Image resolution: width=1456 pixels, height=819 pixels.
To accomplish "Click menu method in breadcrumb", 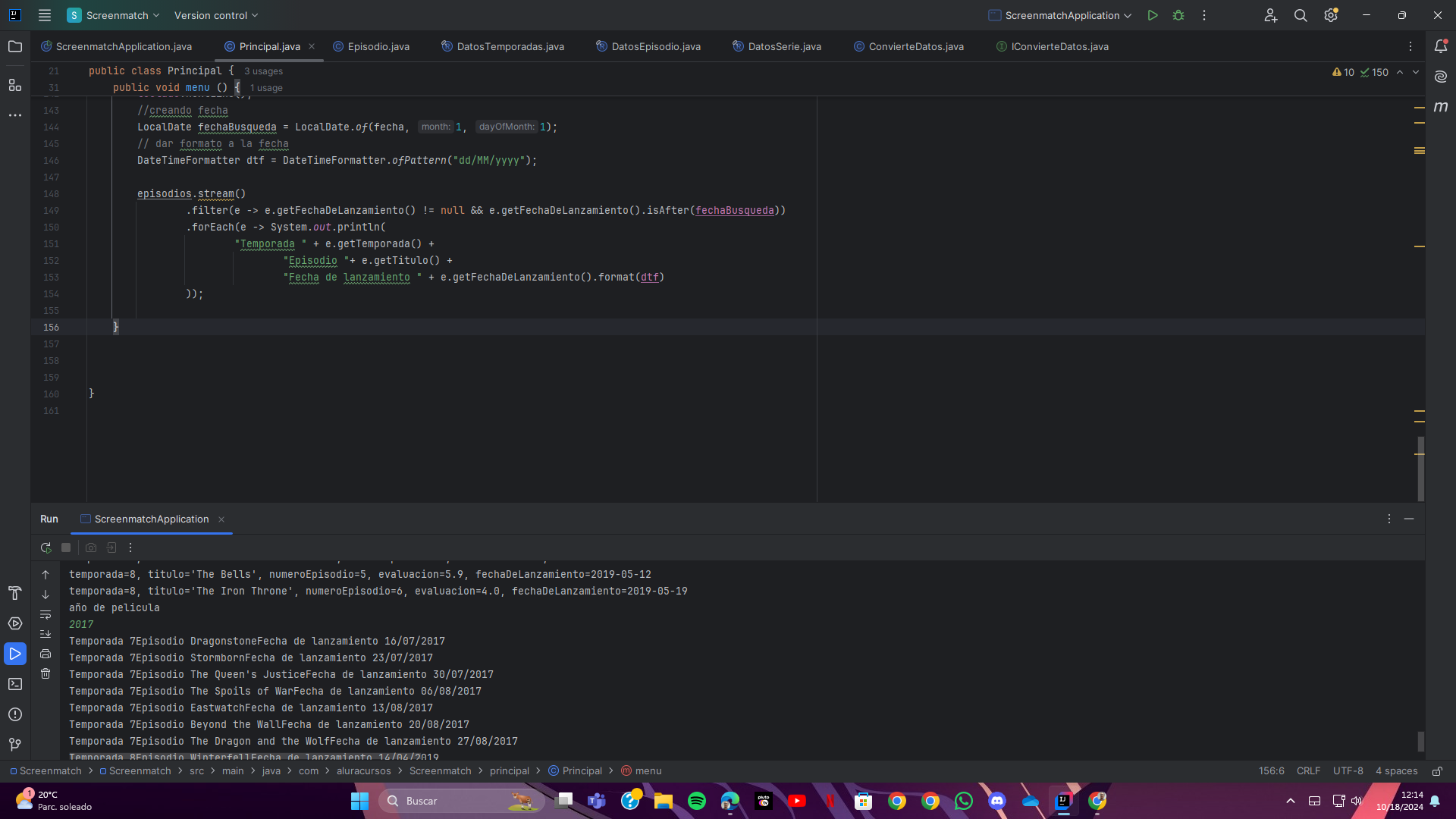I will pos(642,770).
